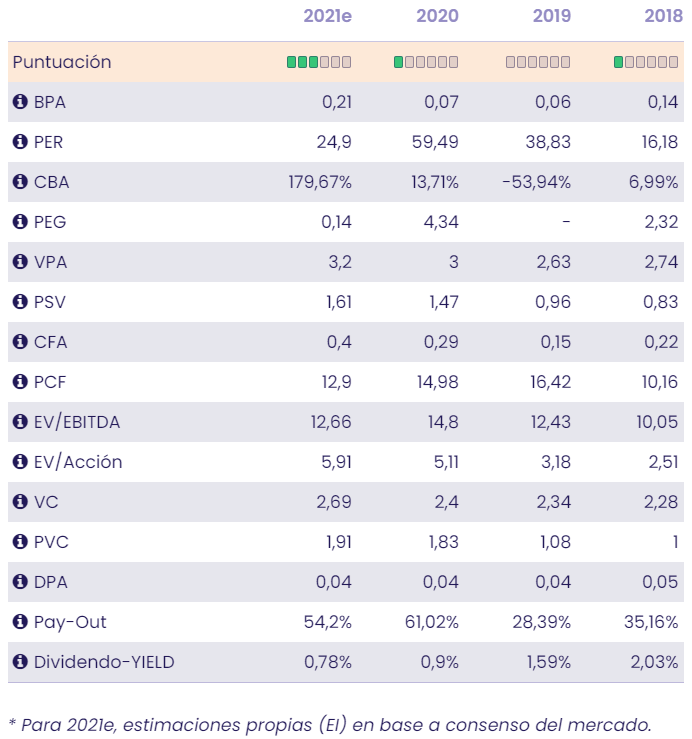This screenshot has height=739, width=692.
Task: Click the 2019 column header
Action: pyautogui.click(x=549, y=16)
